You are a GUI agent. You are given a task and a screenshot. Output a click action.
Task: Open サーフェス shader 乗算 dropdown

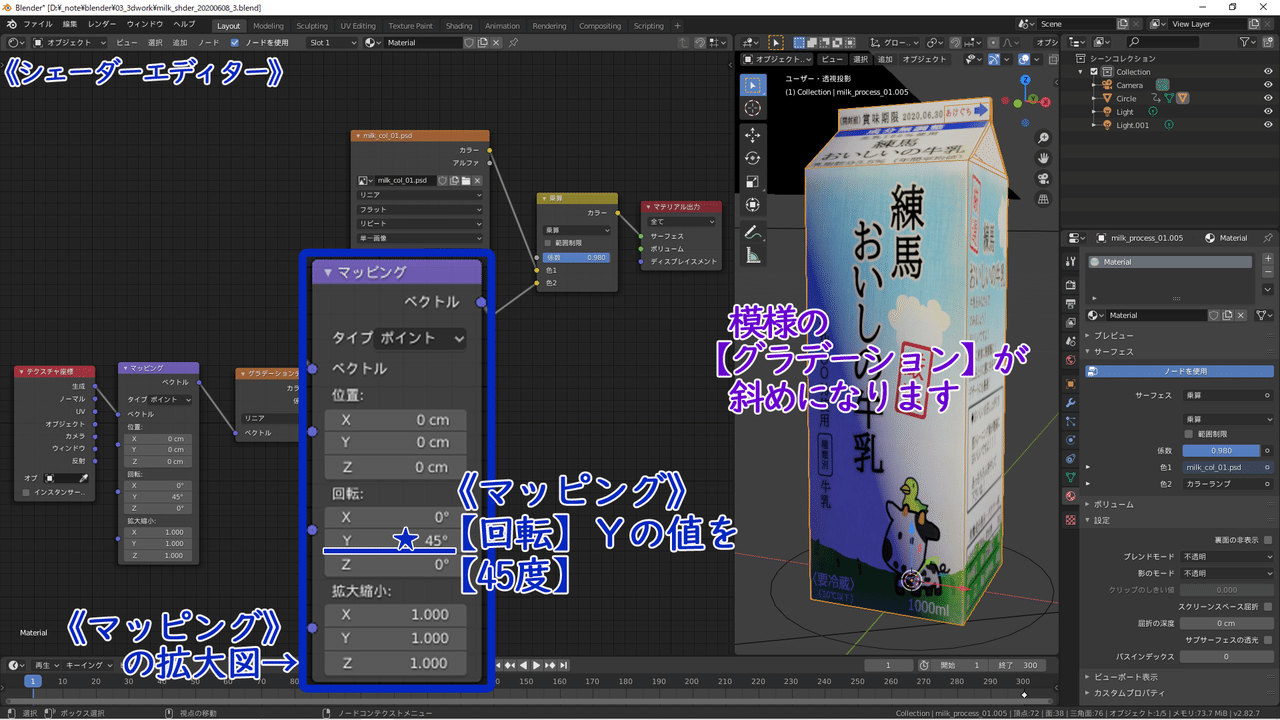(1227, 396)
